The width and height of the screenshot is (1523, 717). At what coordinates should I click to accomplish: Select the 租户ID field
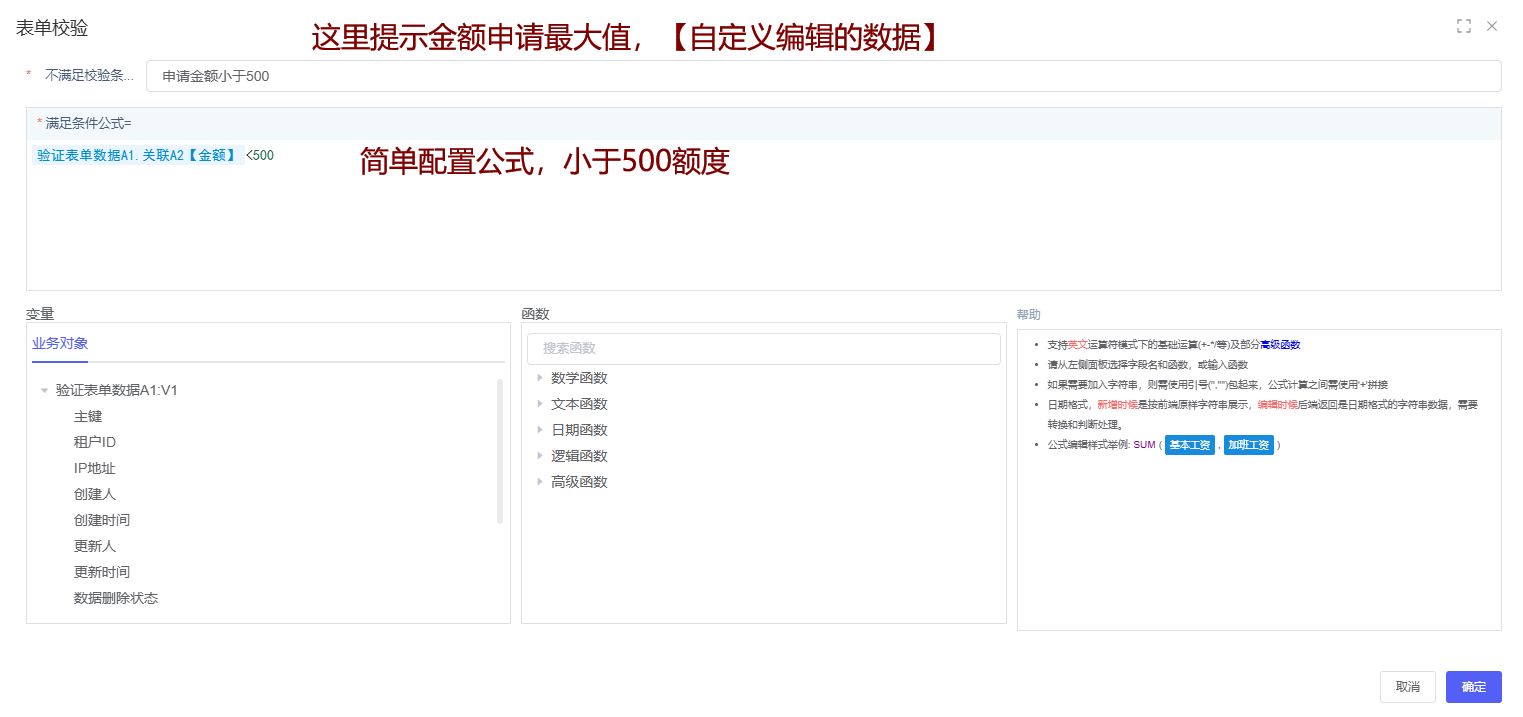(x=94, y=443)
